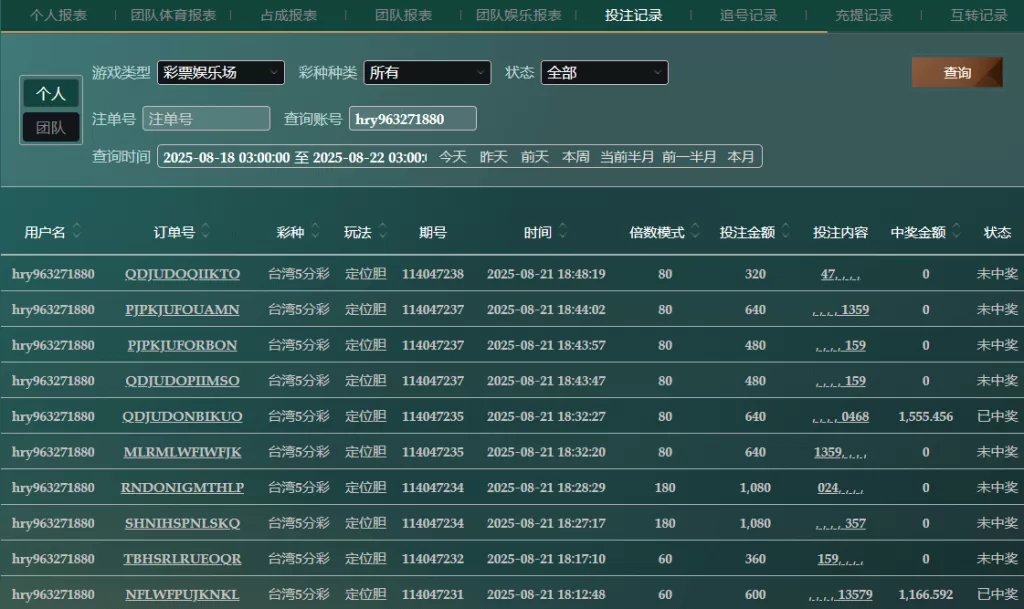The height and width of the screenshot is (609, 1024).
Task: Click the 查询 search button
Action: pos(957,72)
